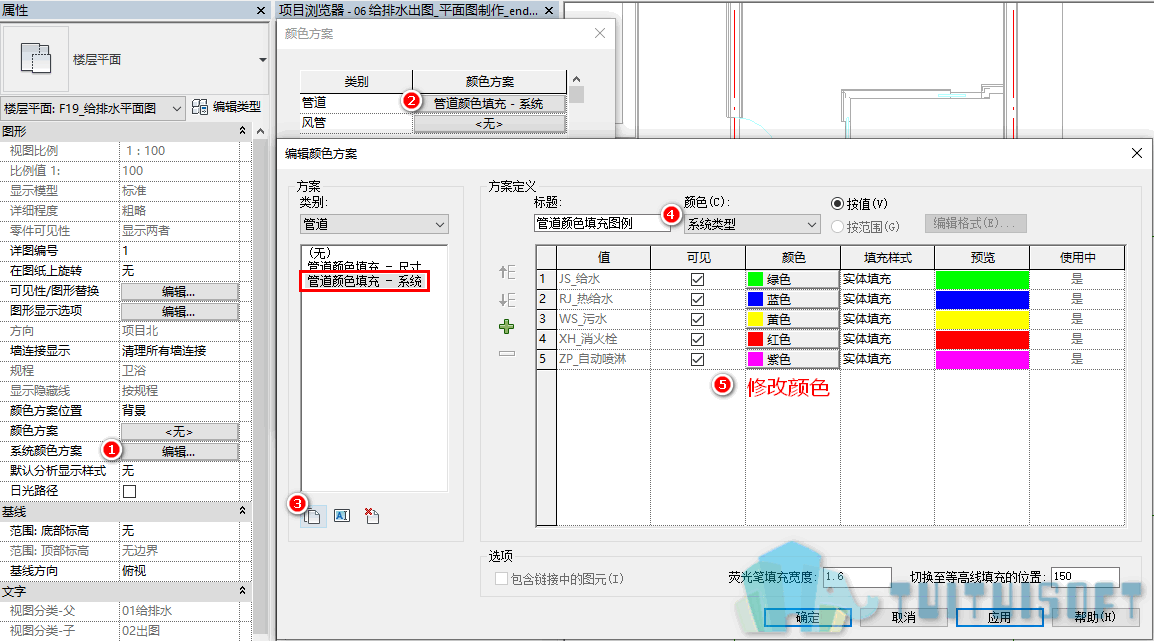Open the 楼层平面 type selector dropdown arrow
Screen dimensions: 1154x641
(x=263, y=60)
